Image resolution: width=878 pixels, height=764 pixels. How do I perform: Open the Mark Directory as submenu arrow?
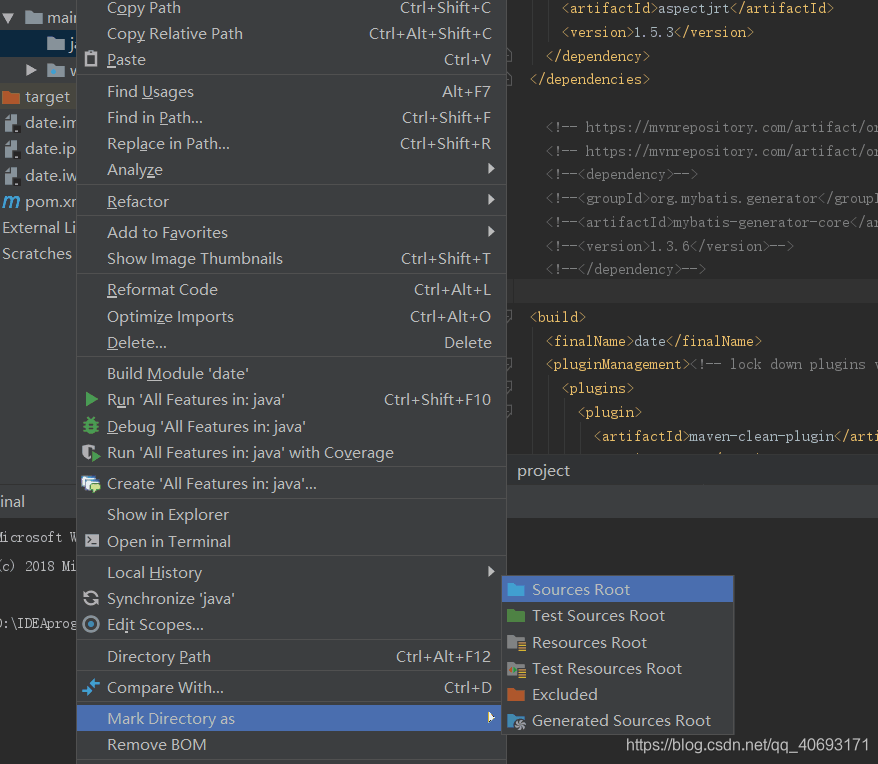point(491,718)
